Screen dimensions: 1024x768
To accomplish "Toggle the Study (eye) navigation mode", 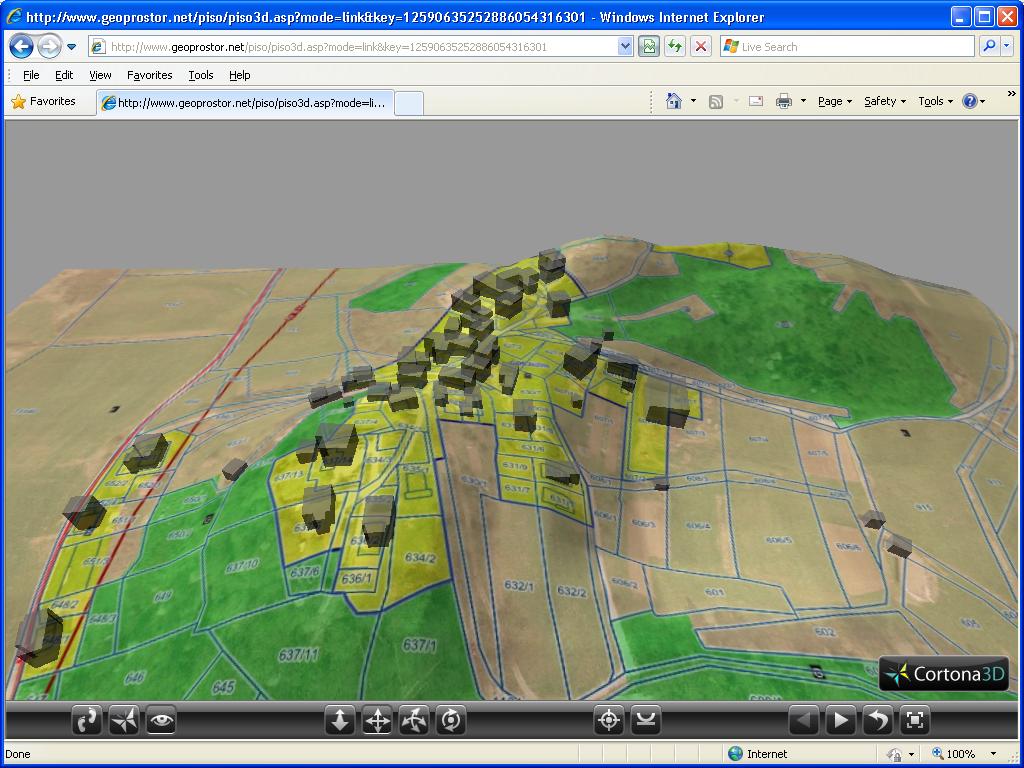I will click(161, 720).
